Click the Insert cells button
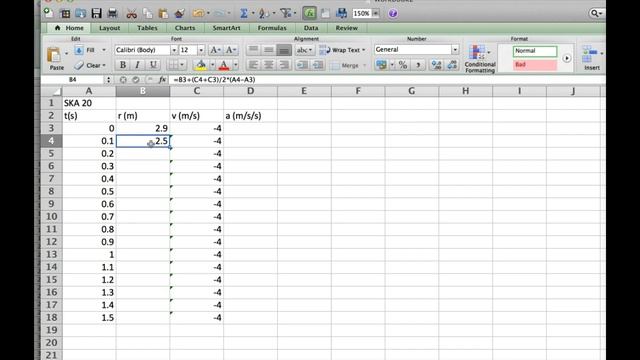640x360 pixels. pos(591,58)
